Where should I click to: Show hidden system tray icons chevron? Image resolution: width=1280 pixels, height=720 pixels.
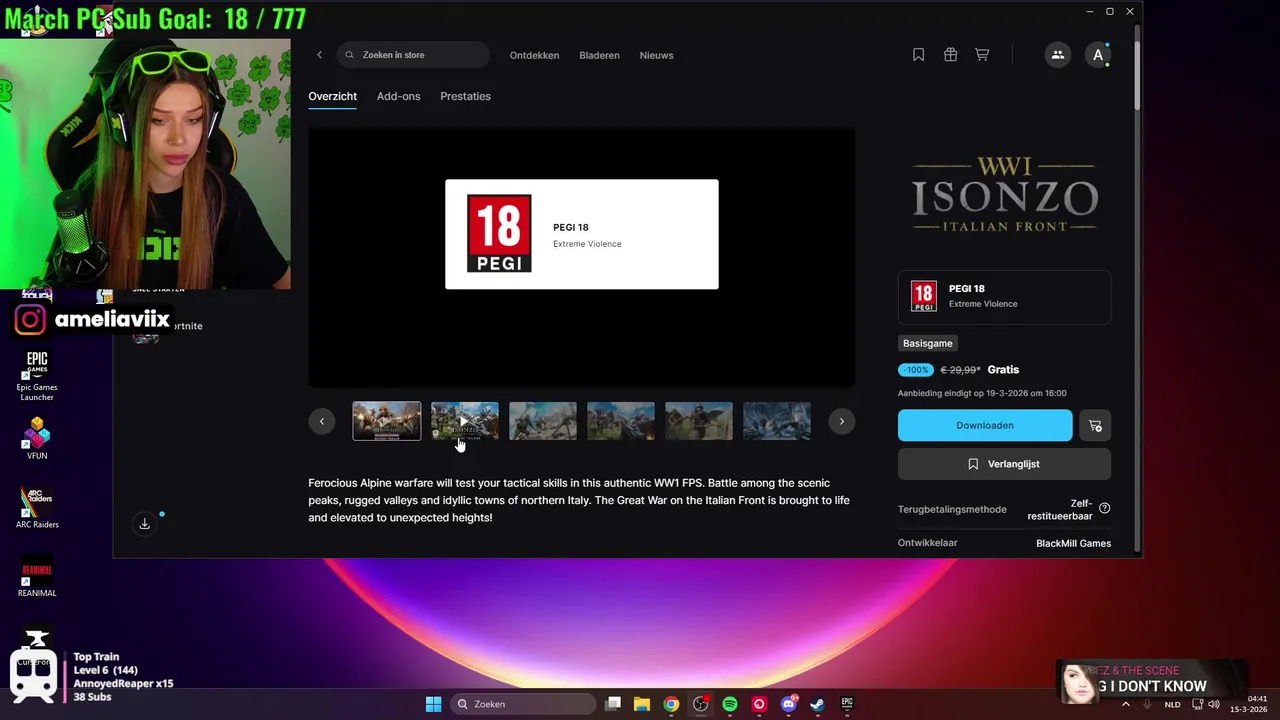[x=1126, y=704]
